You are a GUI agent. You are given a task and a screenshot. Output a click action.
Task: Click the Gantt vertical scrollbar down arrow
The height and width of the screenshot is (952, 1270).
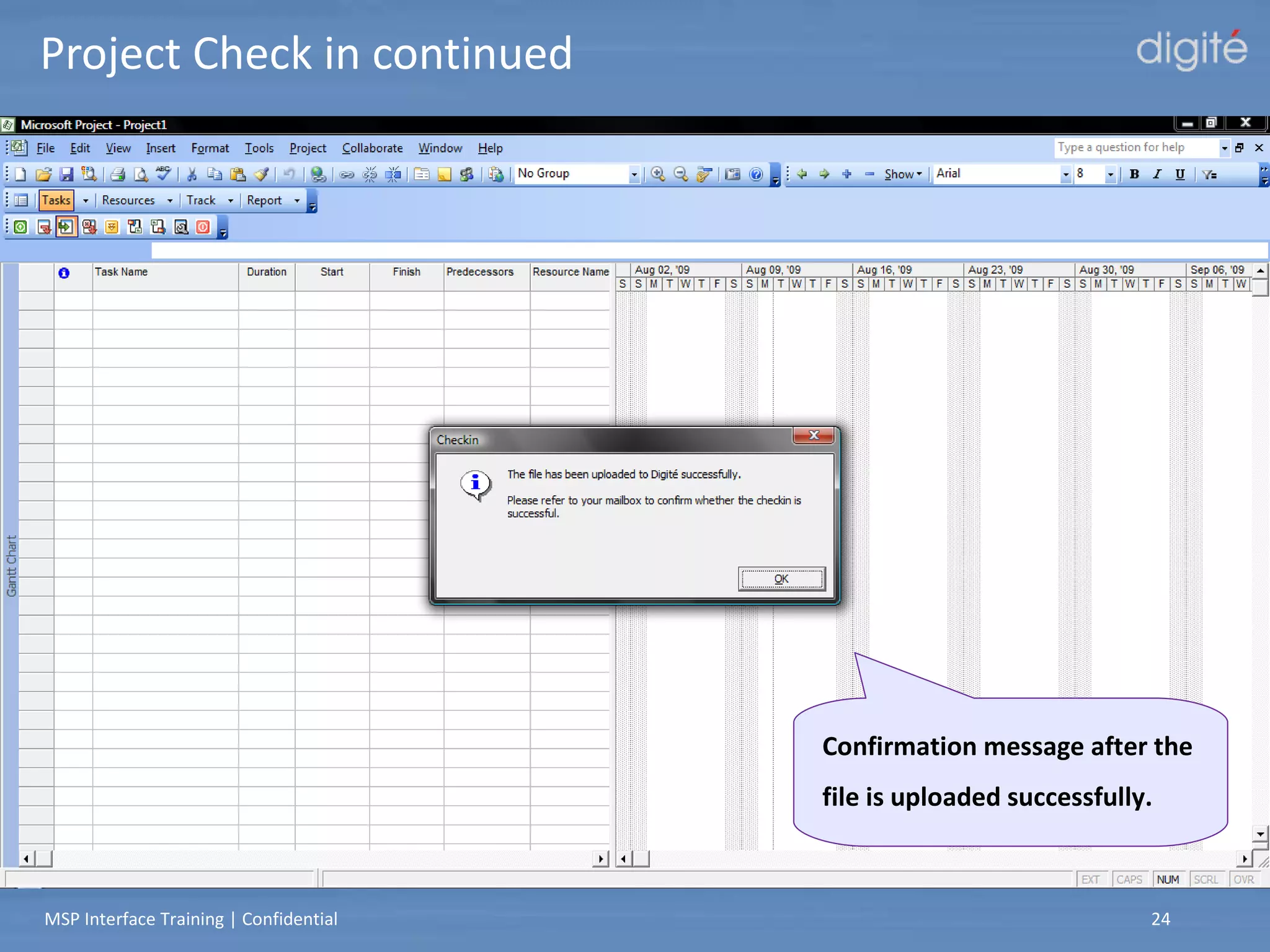click(1259, 834)
